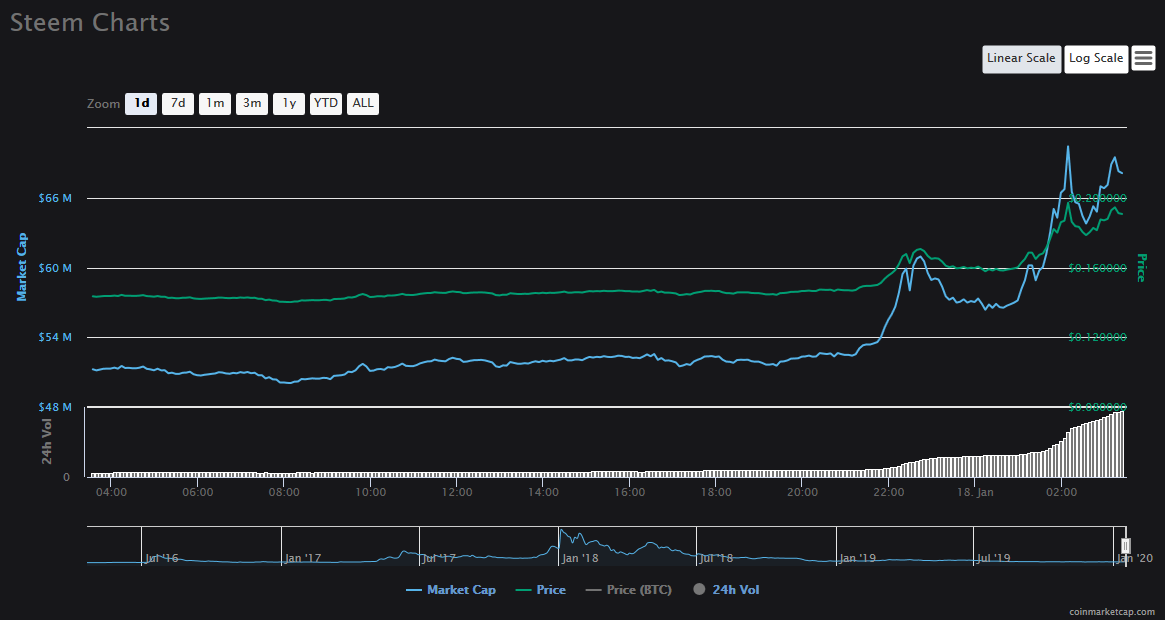
Task: Click the navigator range handle at Jan '20
Action: (1126, 546)
